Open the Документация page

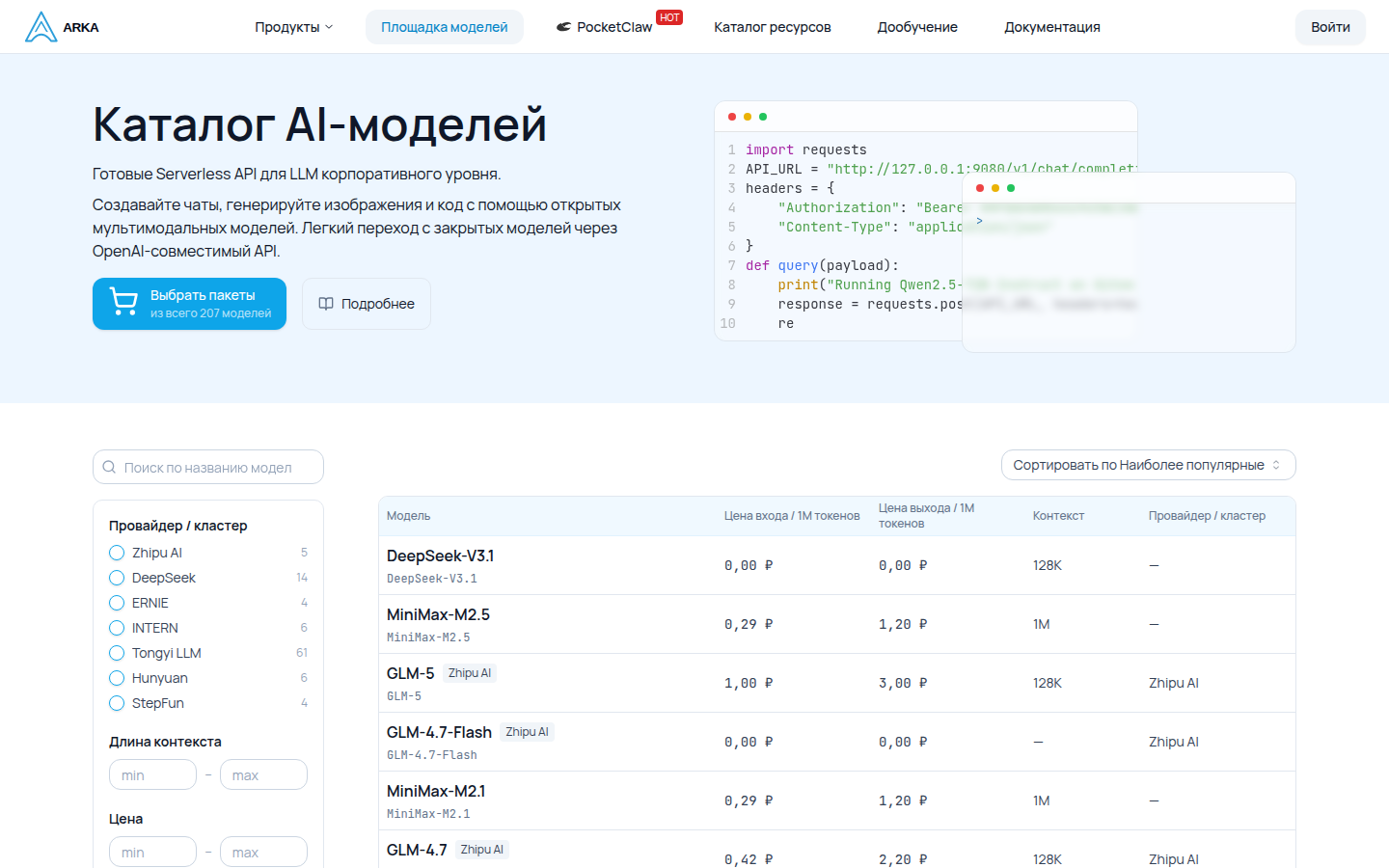(x=1052, y=27)
